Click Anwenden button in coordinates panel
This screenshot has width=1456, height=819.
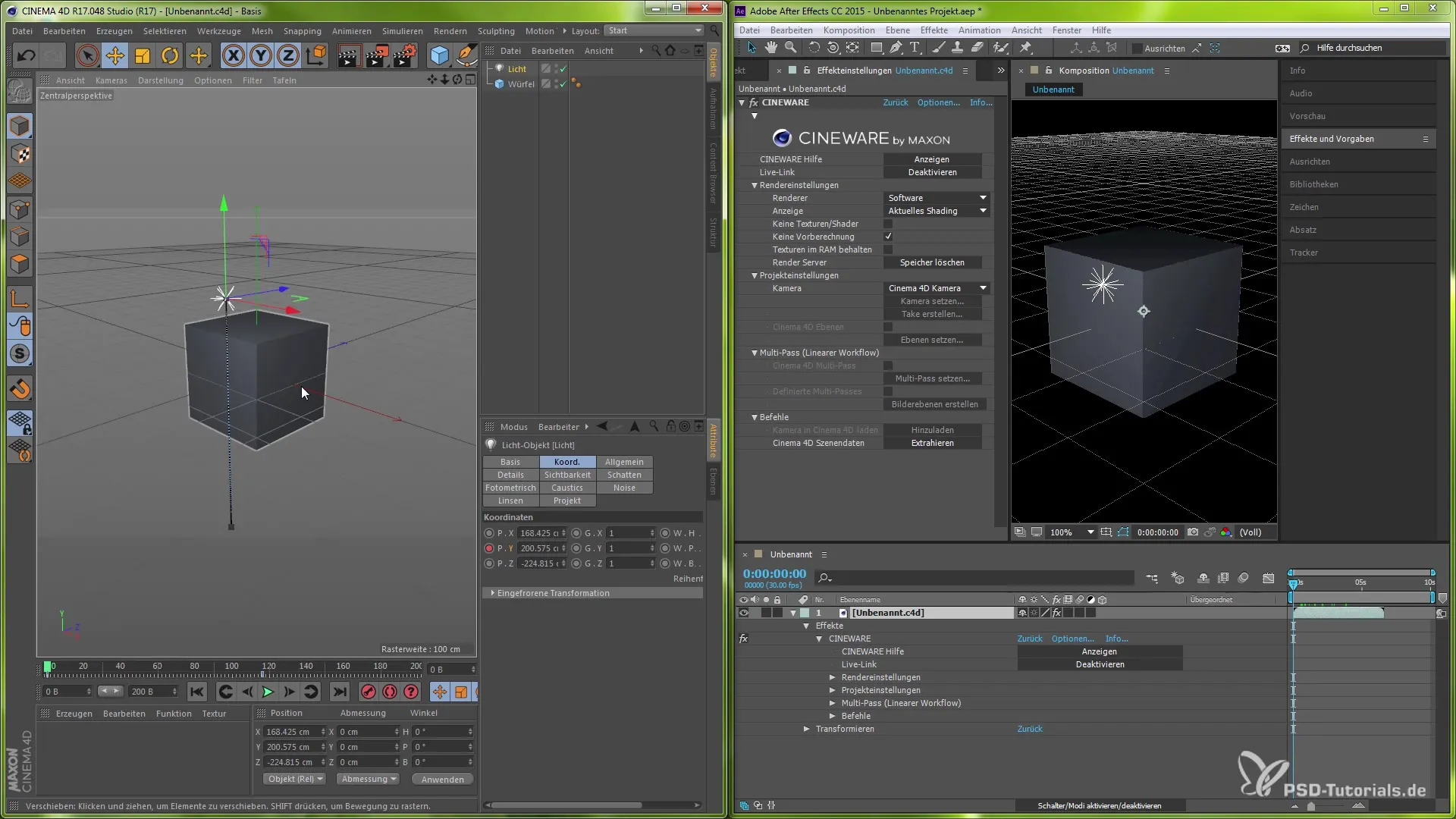[x=443, y=780]
